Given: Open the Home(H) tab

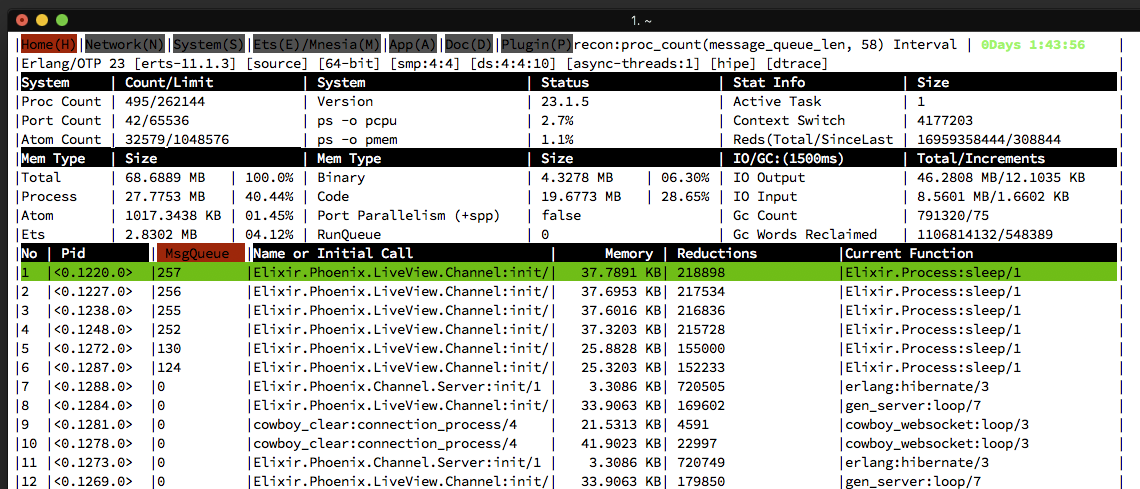Looking at the screenshot, I should point(49,44).
